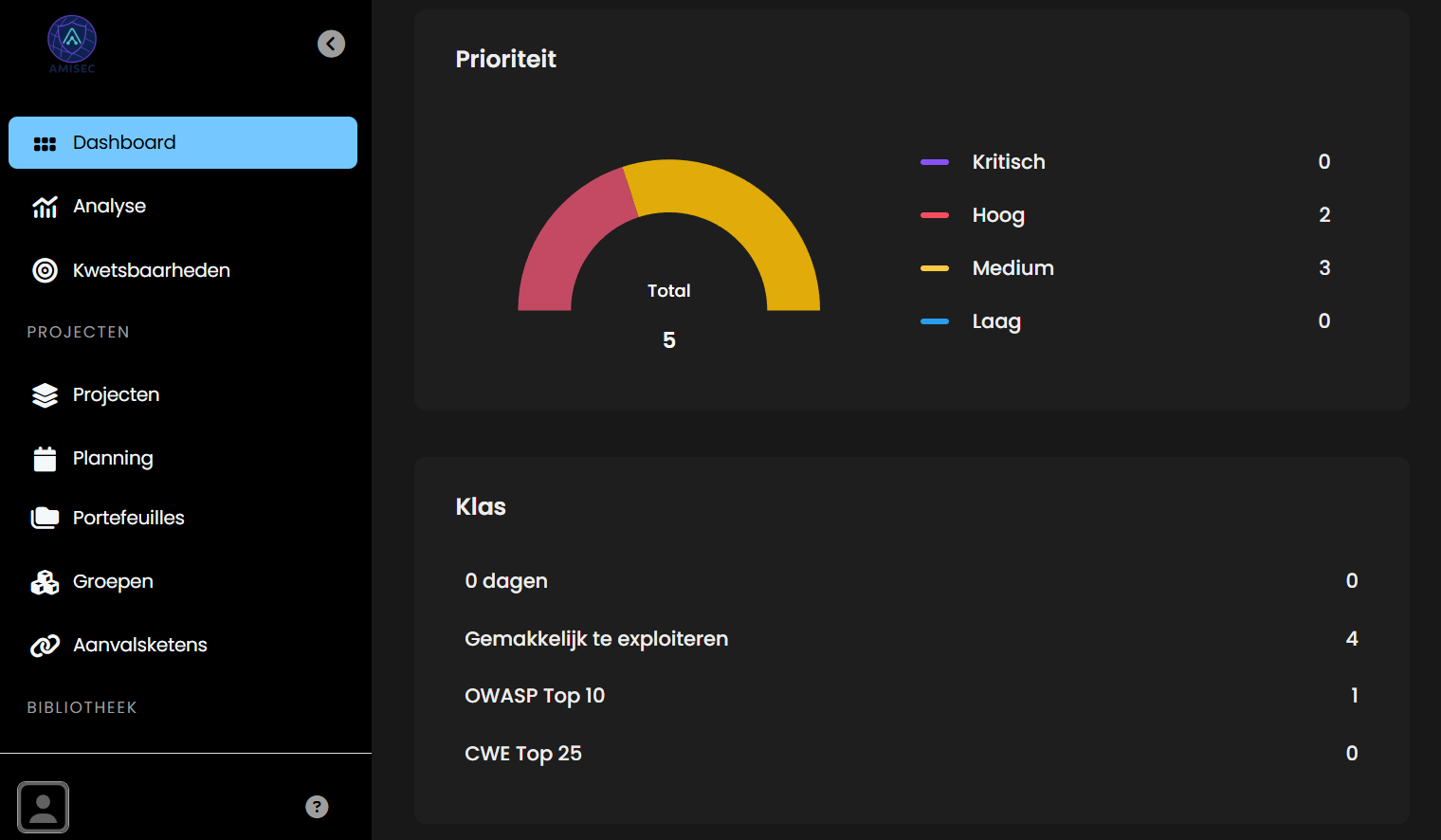Image resolution: width=1441 pixels, height=840 pixels.
Task: Collapse the sidebar with the chevron button
Action: [331, 44]
